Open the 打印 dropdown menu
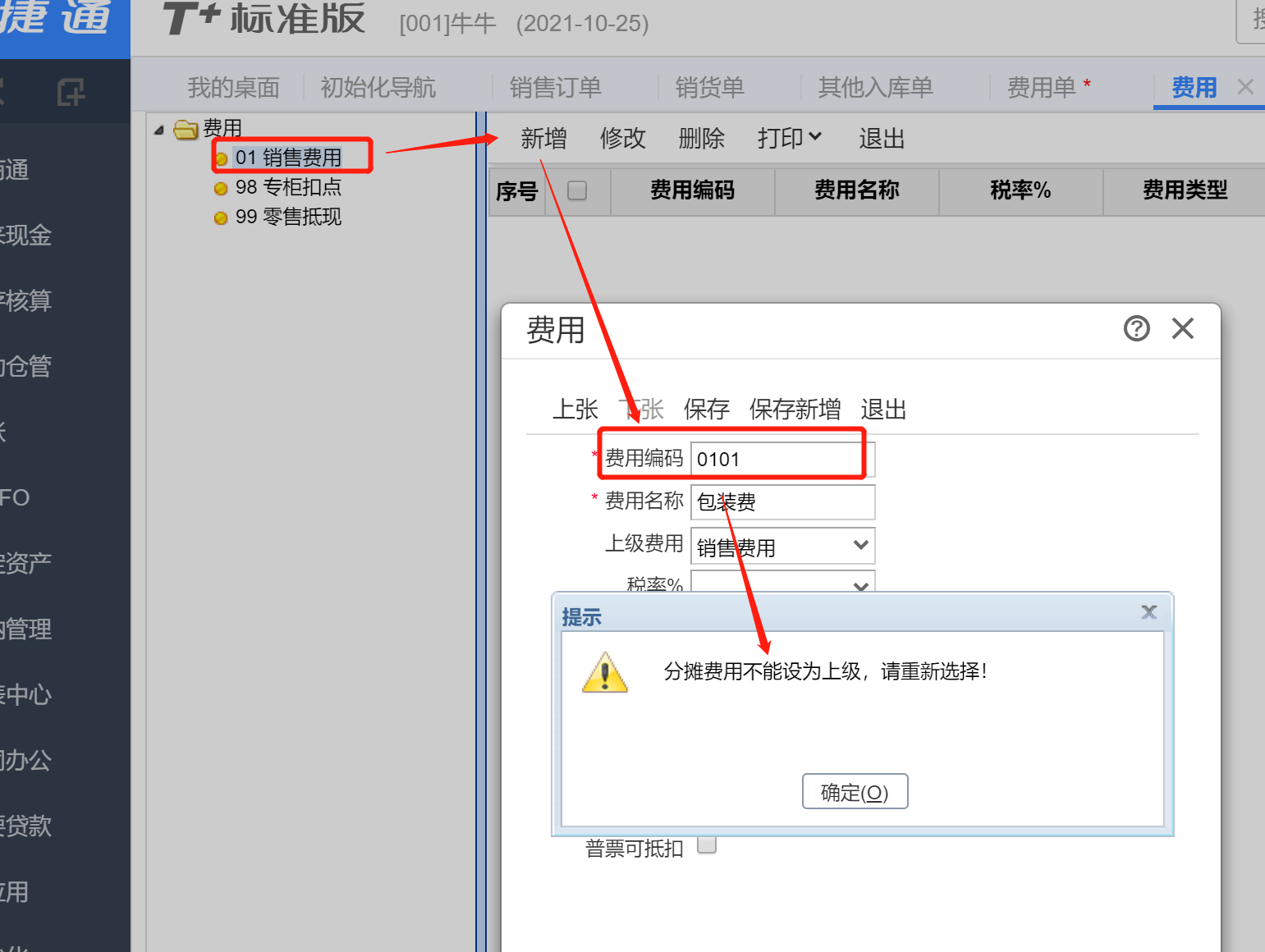The height and width of the screenshot is (952, 1265). (790, 138)
